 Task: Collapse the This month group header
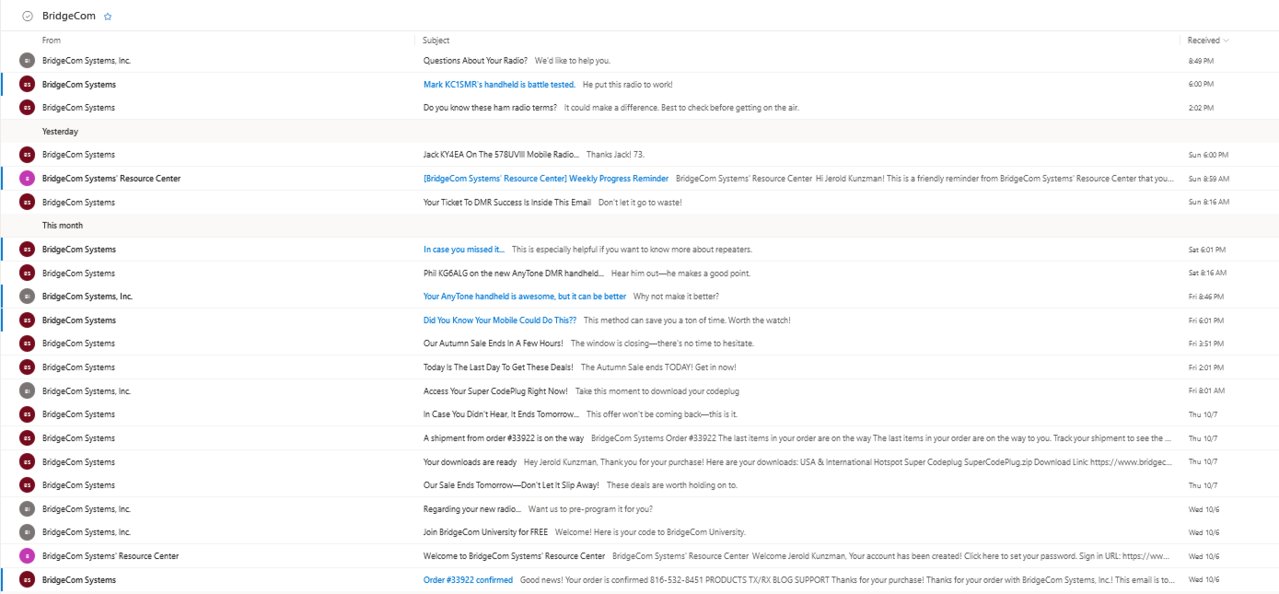pyautogui.click(x=62, y=226)
